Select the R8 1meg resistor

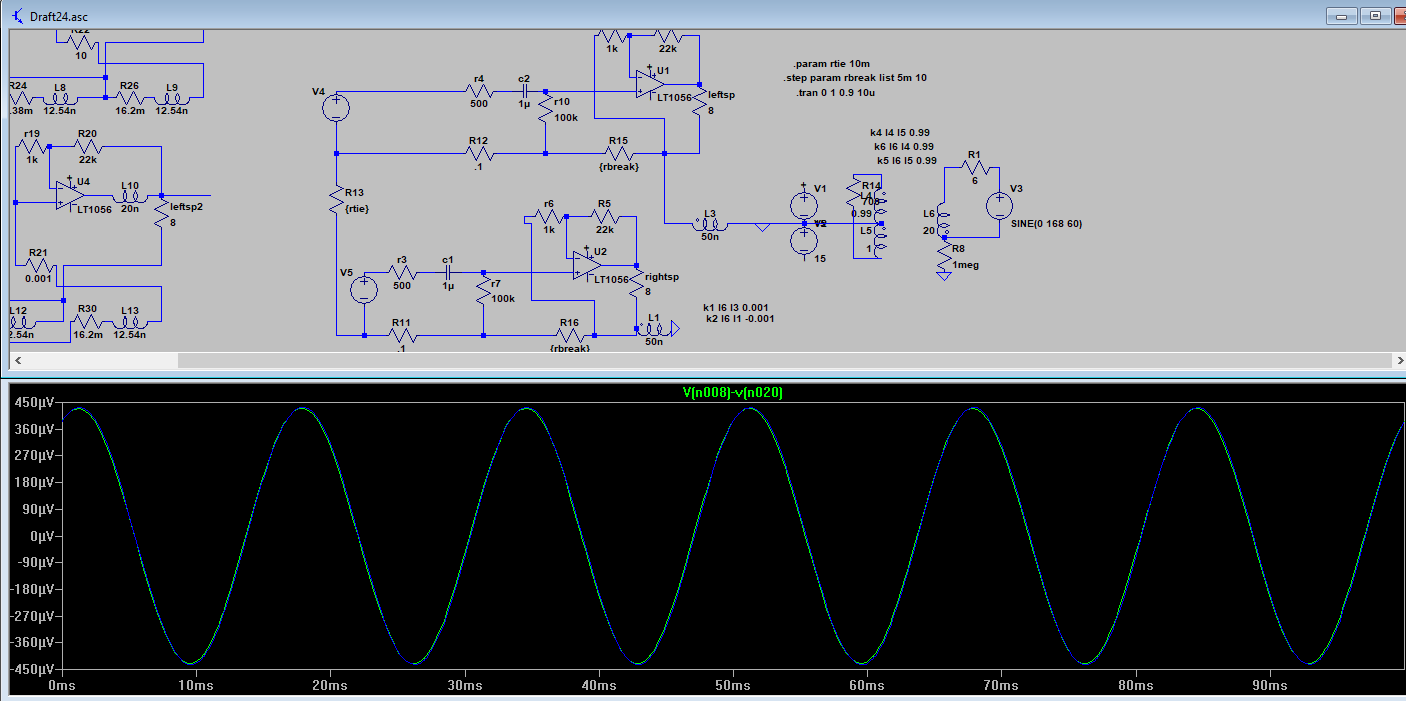[x=943, y=254]
